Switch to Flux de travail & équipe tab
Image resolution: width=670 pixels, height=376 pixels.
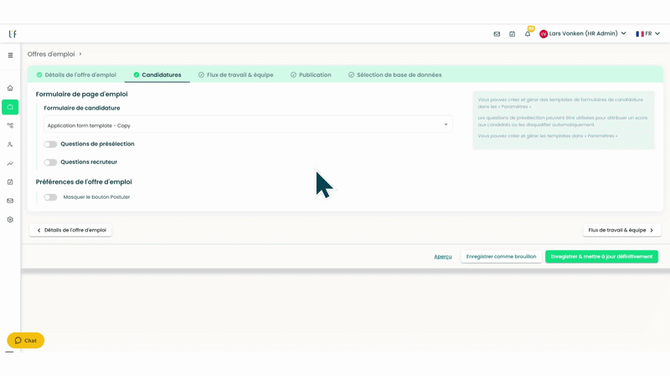pos(236,75)
